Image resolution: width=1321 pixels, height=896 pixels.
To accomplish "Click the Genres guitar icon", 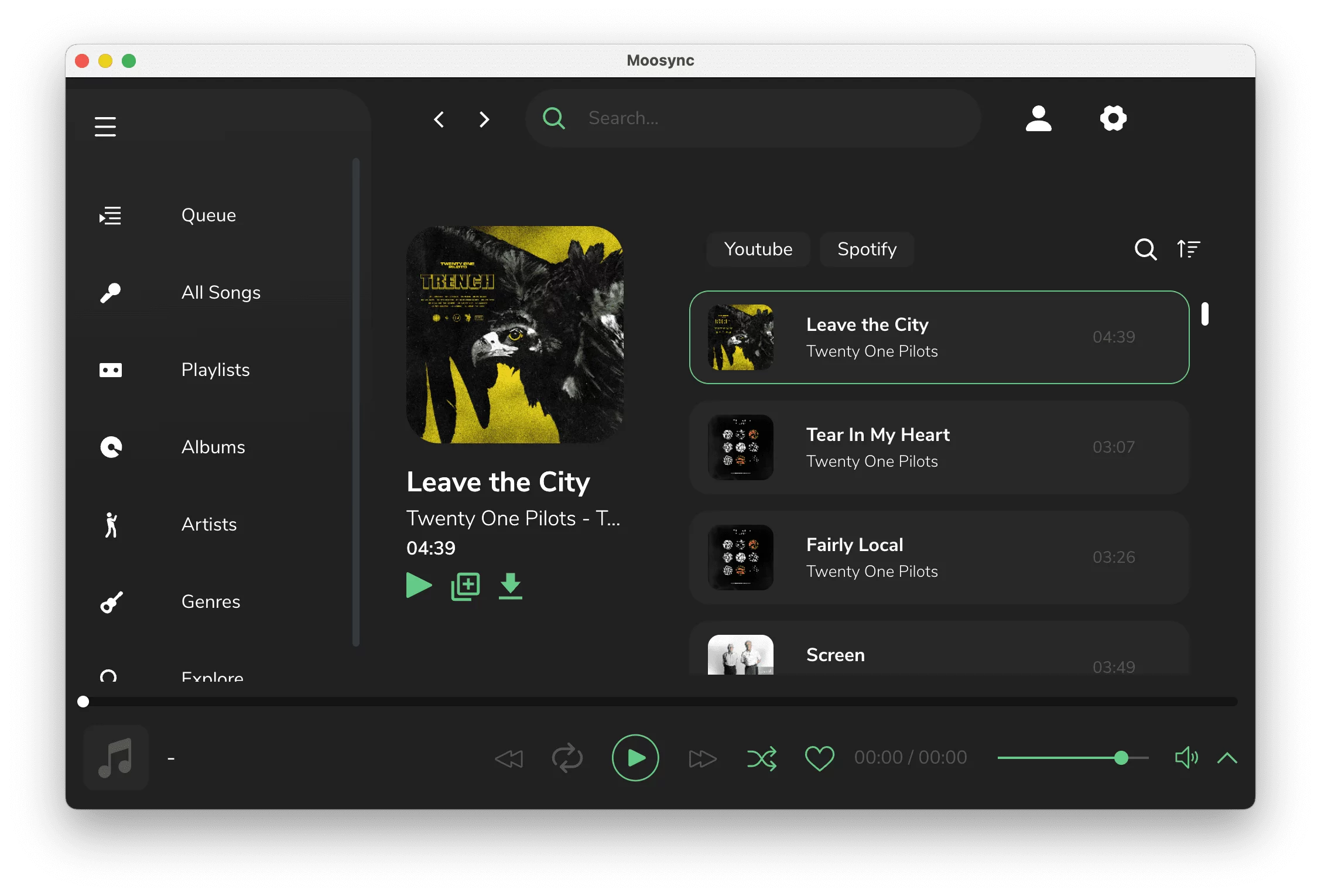I will 111,602.
